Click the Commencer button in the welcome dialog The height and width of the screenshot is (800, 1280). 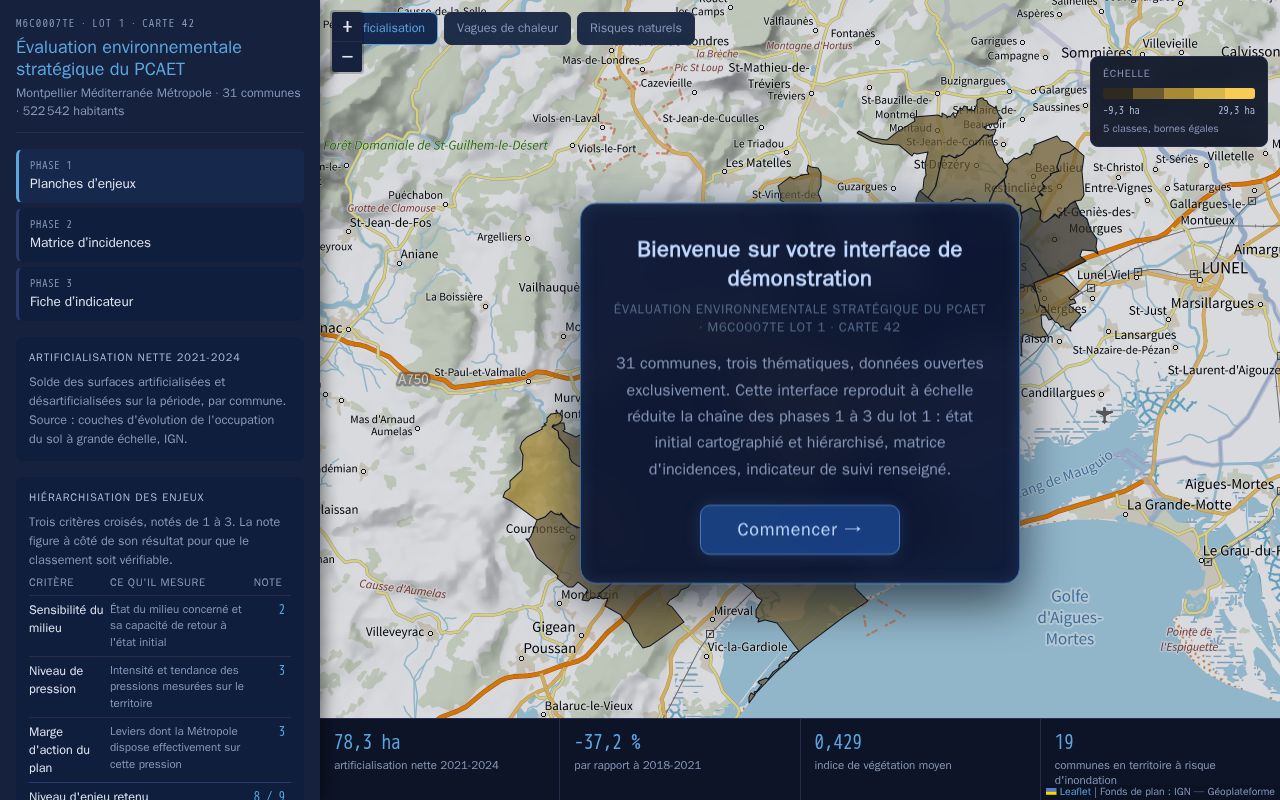800,530
